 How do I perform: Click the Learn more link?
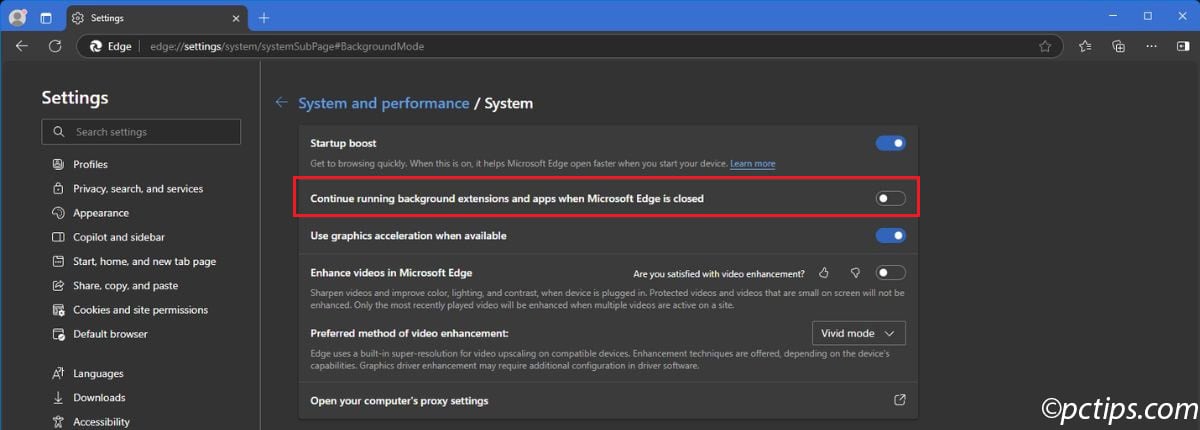(752, 163)
